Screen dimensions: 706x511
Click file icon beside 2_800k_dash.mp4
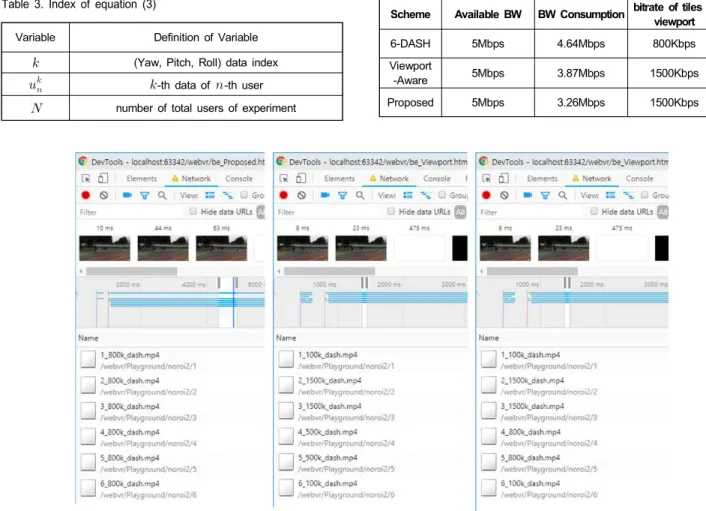(88, 385)
